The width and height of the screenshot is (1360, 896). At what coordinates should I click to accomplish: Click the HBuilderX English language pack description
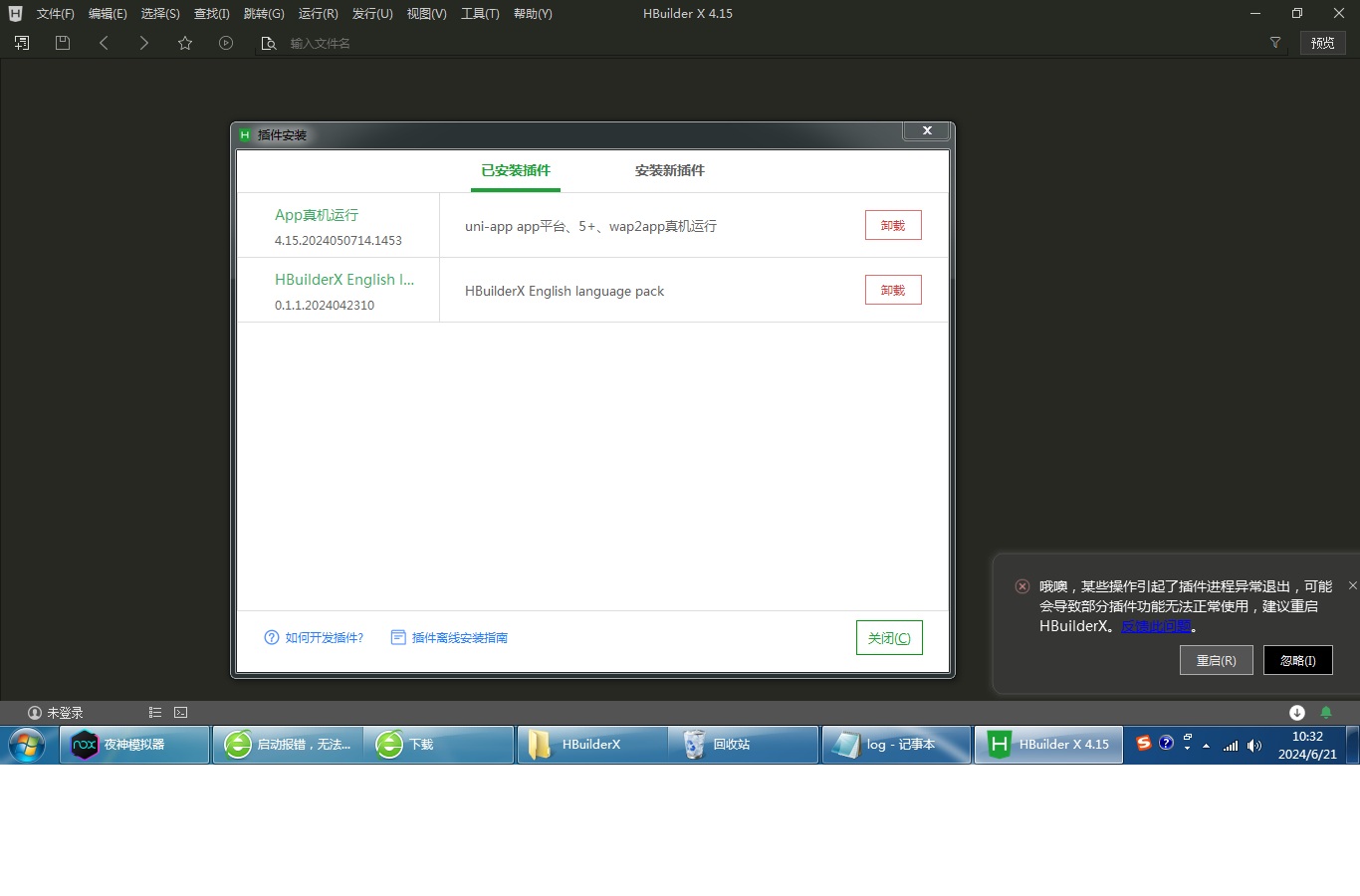565,291
